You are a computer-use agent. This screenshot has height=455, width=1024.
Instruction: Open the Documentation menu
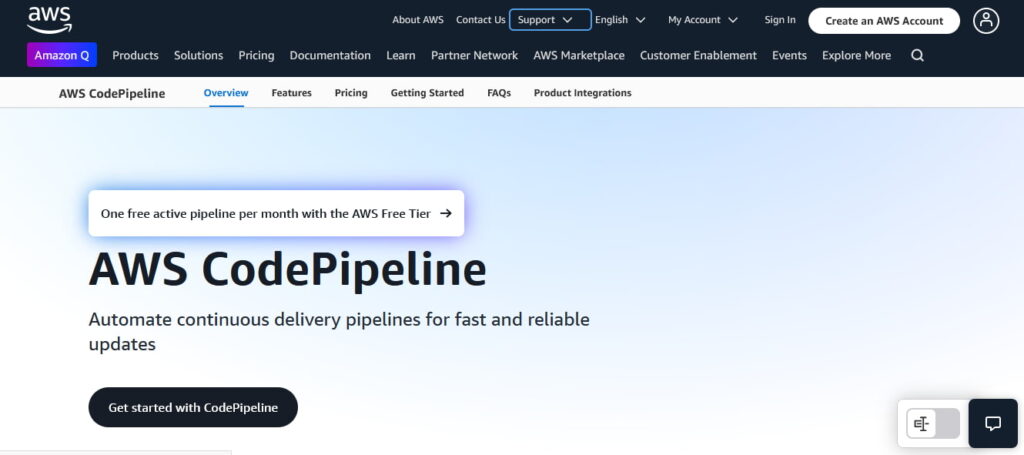point(330,55)
